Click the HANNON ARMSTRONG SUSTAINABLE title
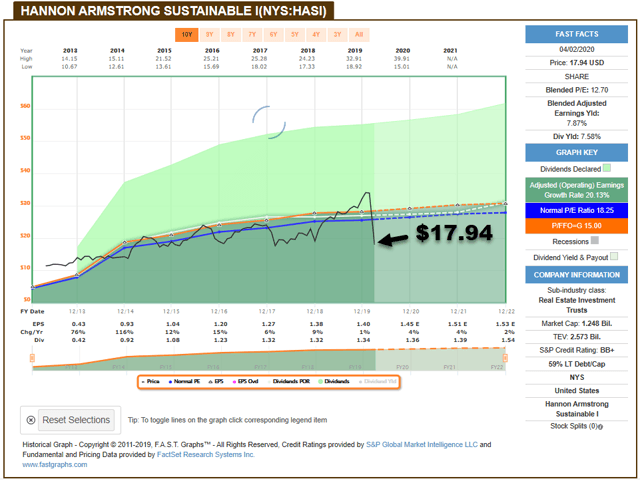 click(x=173, y=11)
